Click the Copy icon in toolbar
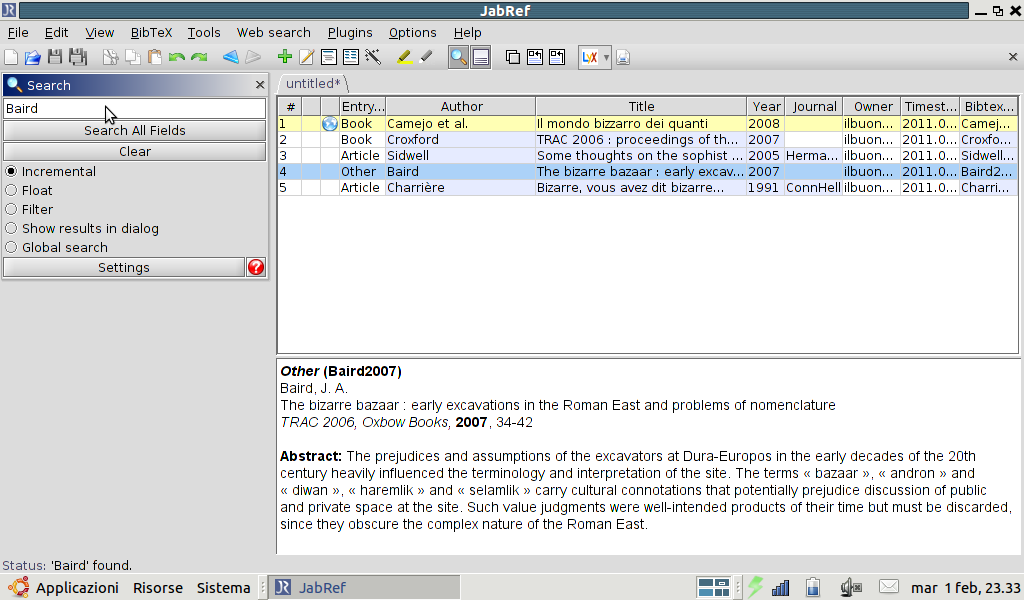This screenshot has height=600, width=1024. [133, 57]
